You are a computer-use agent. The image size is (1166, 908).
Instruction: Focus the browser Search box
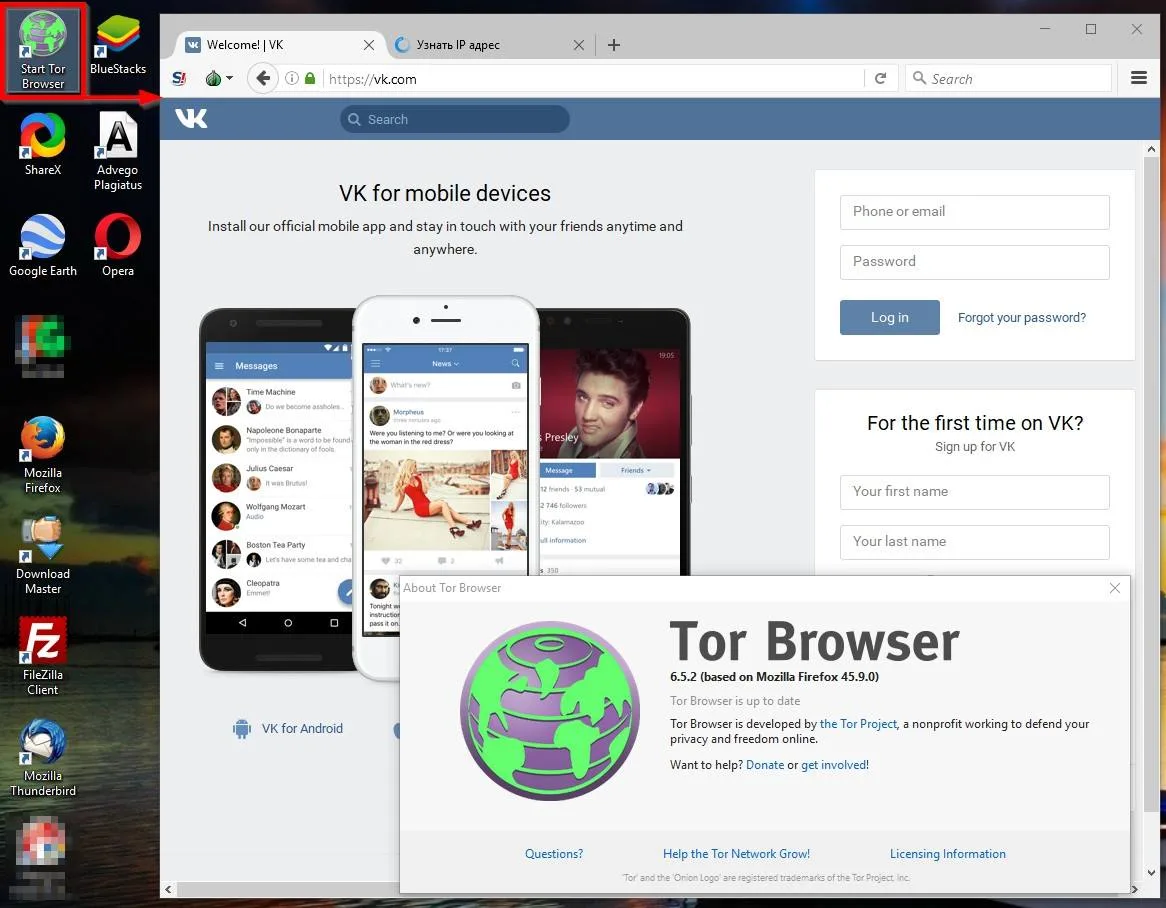tap(1008, 78)
